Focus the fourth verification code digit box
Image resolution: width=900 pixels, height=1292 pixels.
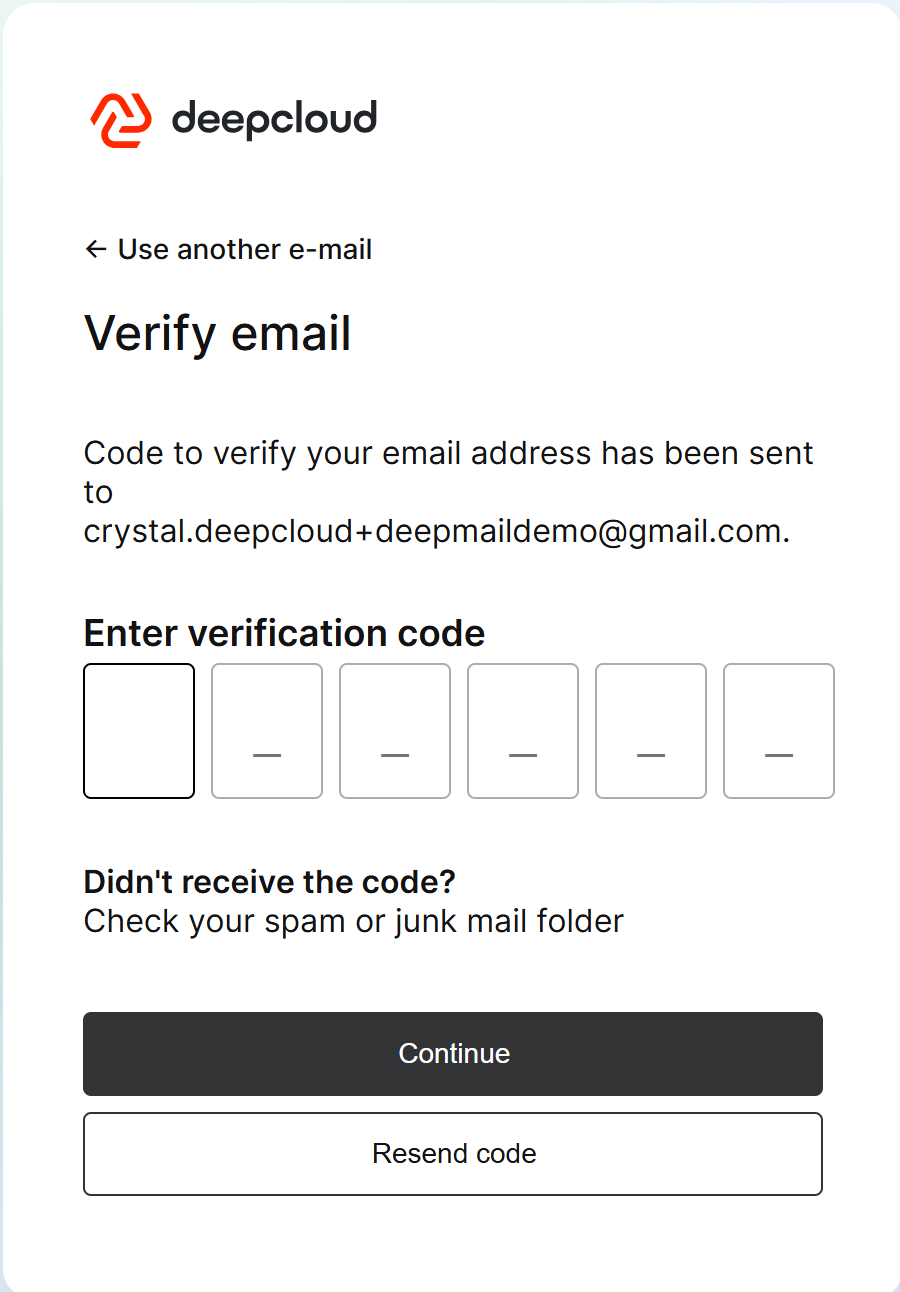(523, 731)
